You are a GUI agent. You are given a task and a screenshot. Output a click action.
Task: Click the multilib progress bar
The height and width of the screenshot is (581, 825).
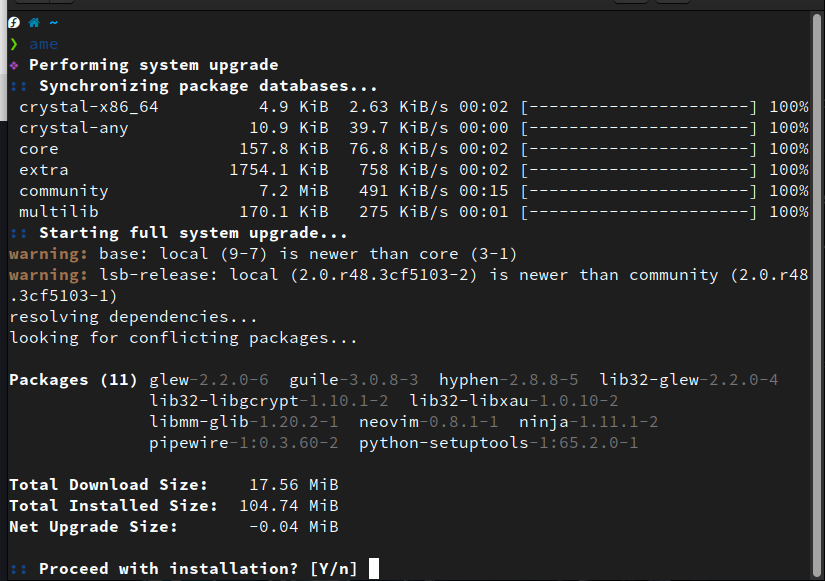[639, 212]
